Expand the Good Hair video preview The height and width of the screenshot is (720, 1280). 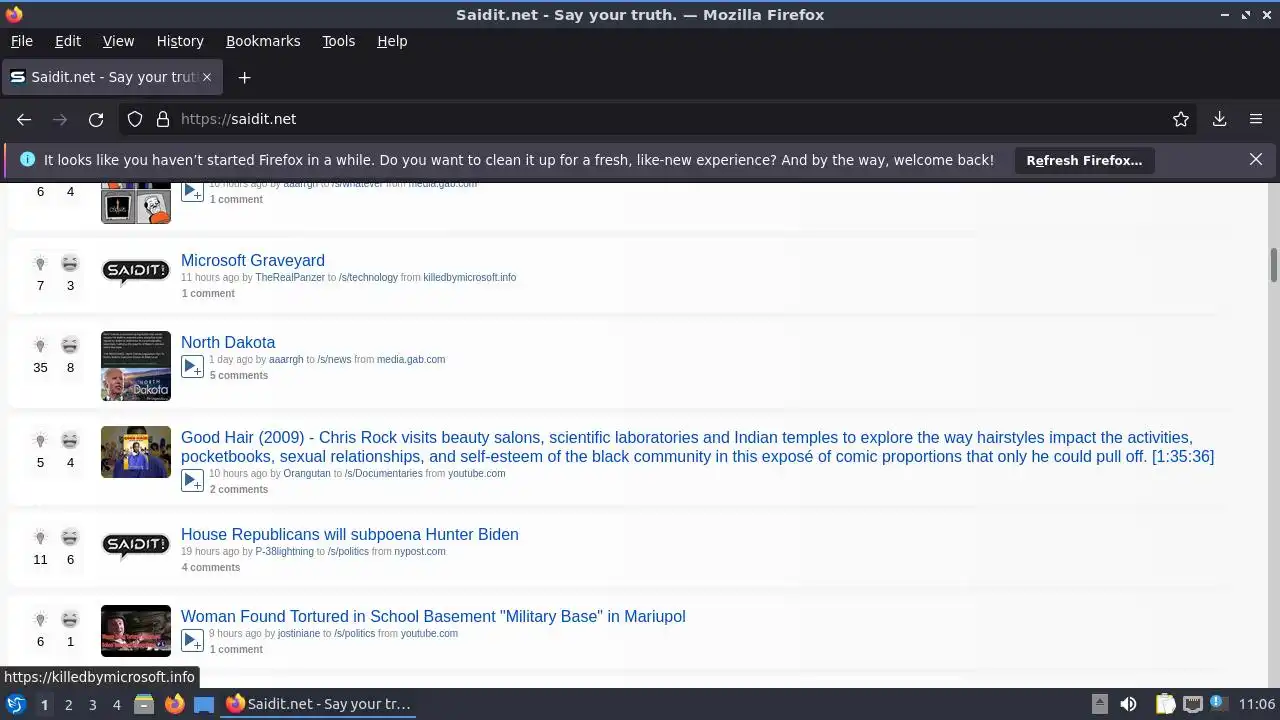(193, 480)
